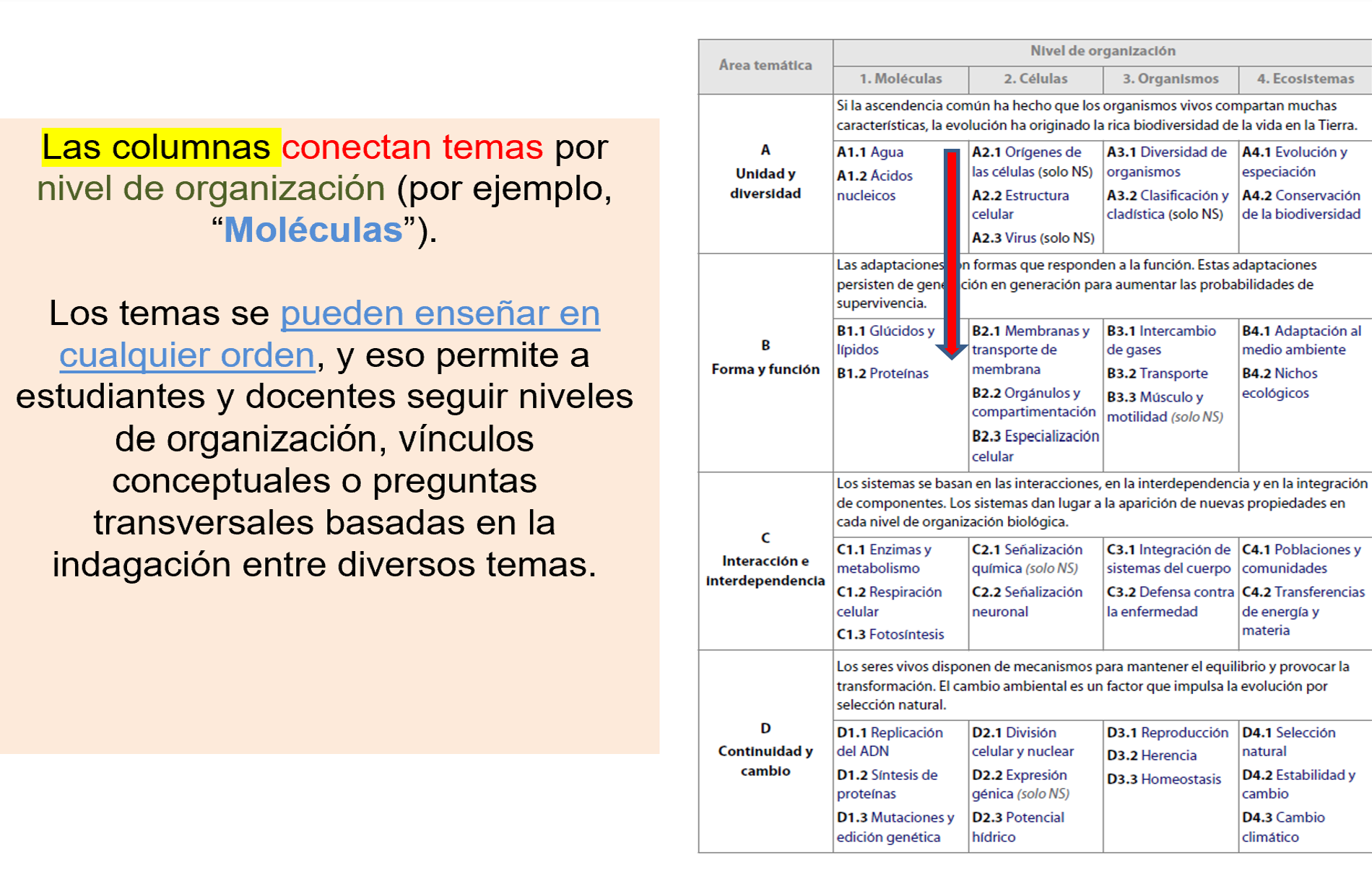
Task: Open topic A2.2 Estructura celular
Action: click(x=1020, y=204)
